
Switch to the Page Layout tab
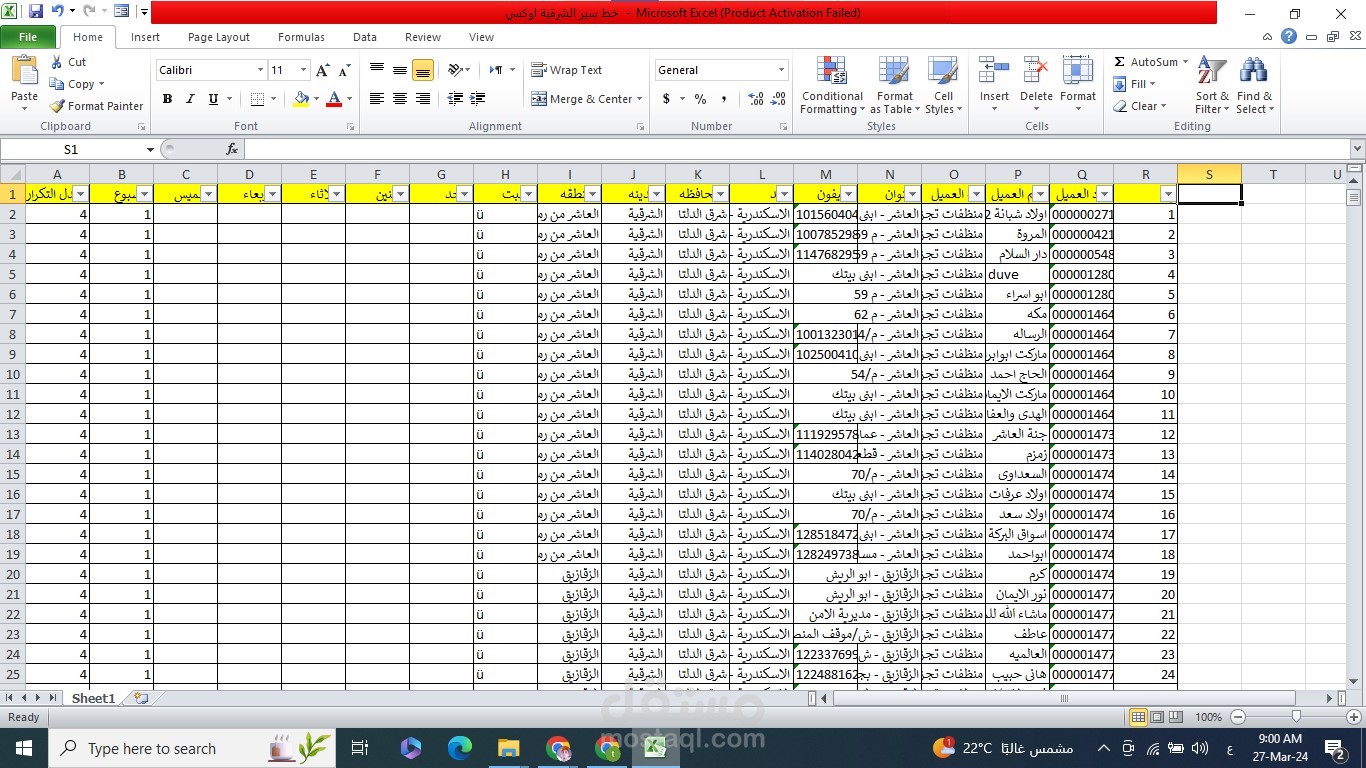[x=219, y=37]
